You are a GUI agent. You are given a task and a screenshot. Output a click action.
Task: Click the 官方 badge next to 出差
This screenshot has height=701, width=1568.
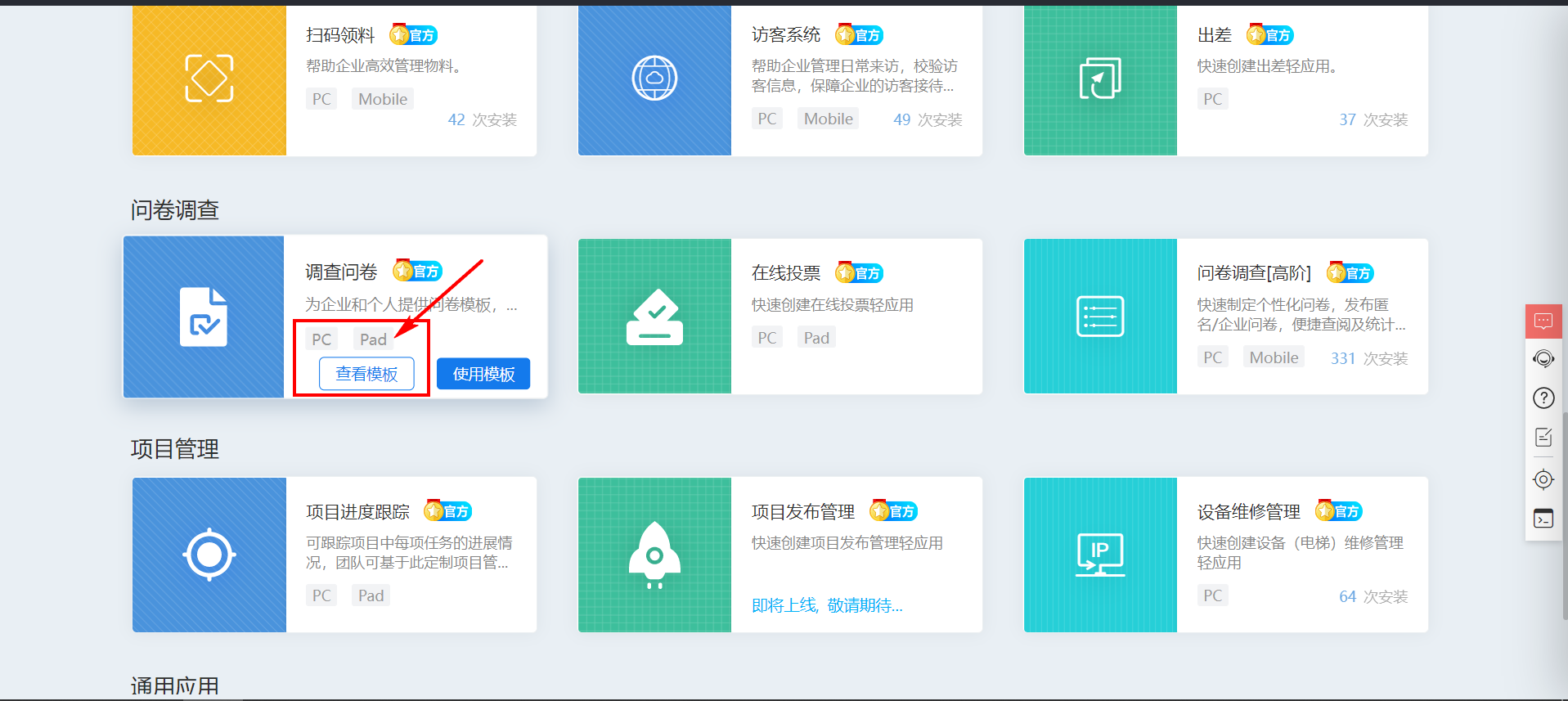coord(1269,35)
